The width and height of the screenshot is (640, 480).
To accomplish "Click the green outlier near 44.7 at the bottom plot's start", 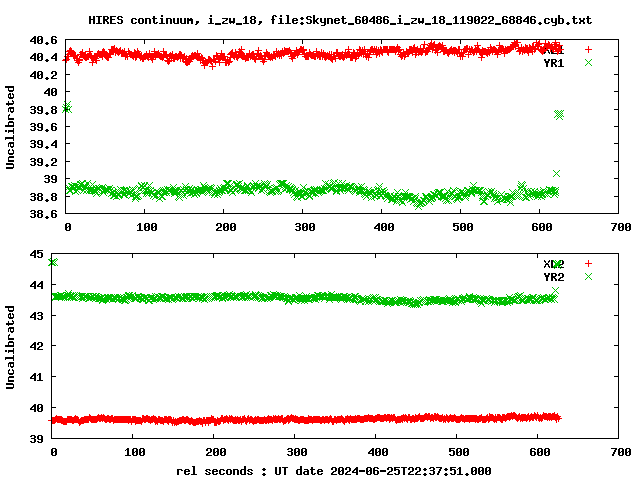I will click(53, 262).
